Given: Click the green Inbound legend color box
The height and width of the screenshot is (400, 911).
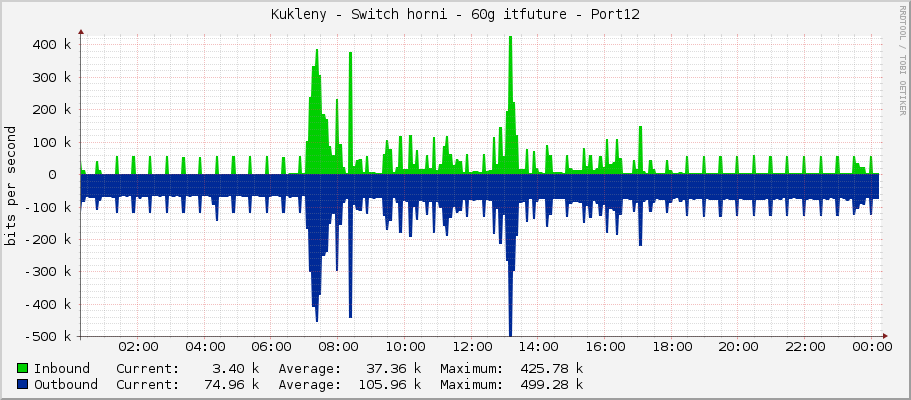Looking at the screenshot, I should click(23, 369).
